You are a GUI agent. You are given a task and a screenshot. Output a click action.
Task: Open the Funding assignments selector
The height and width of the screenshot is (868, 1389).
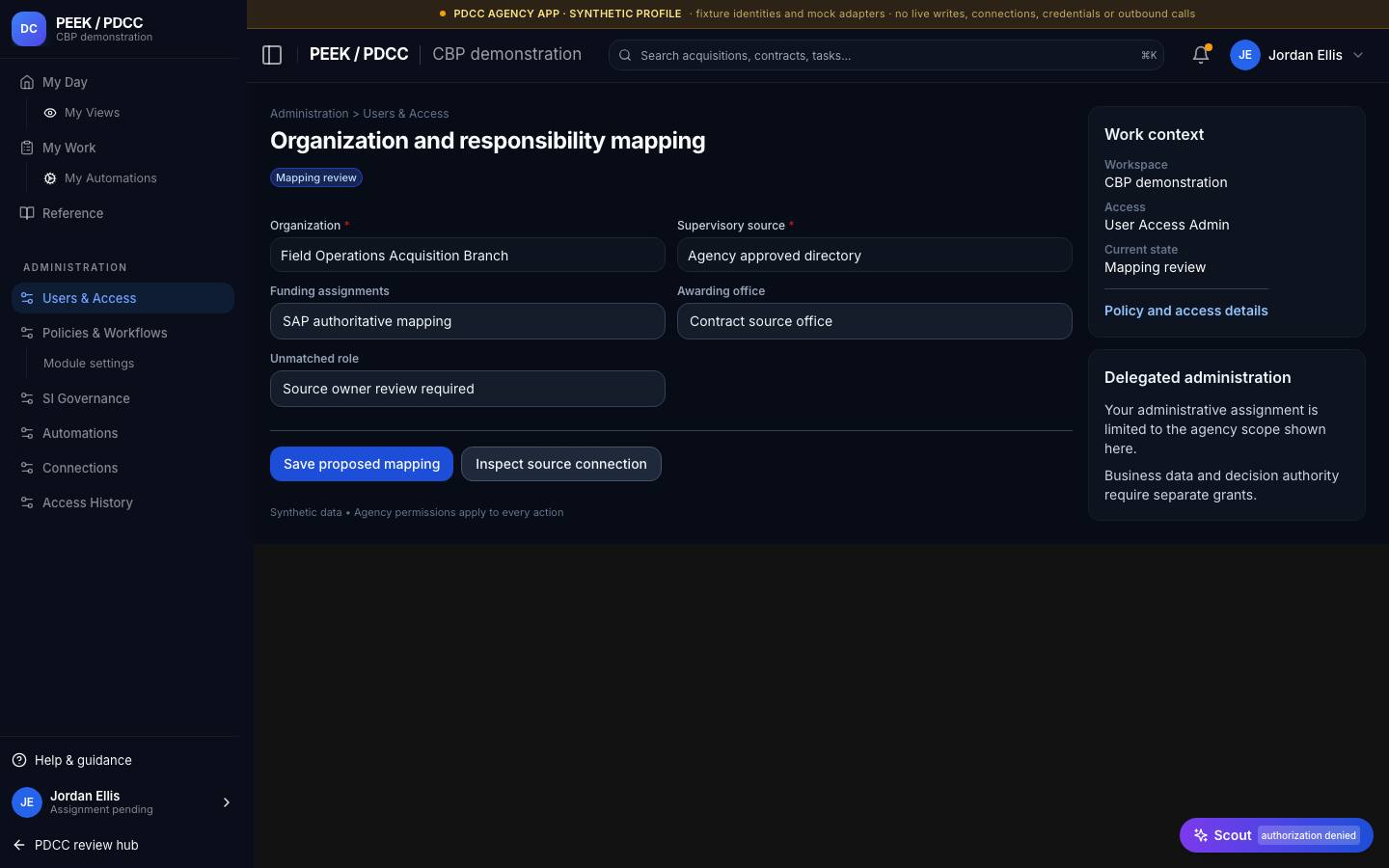(468, 321)
